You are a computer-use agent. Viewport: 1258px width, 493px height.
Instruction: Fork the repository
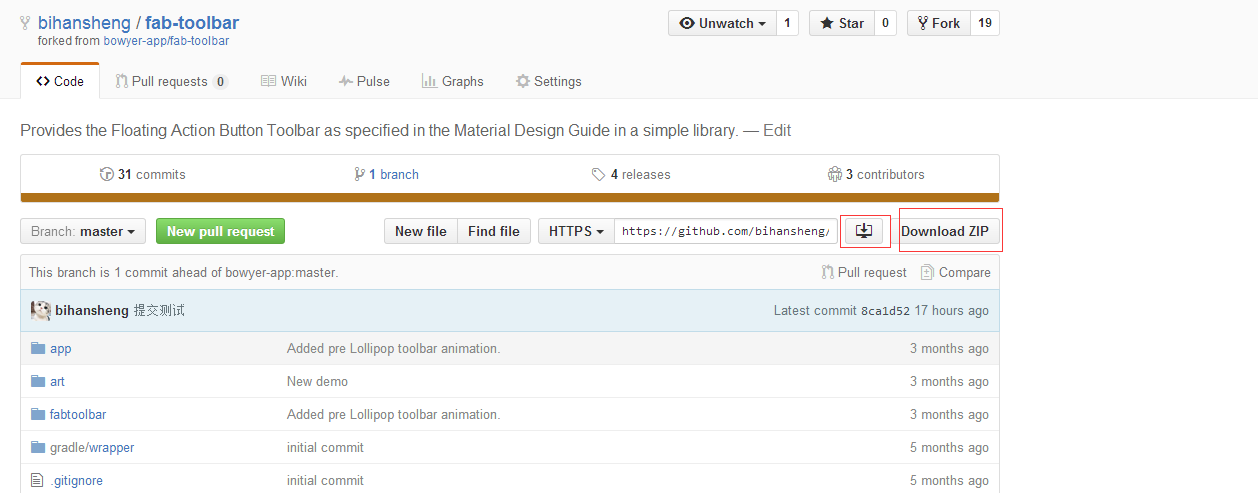click(938, 23)
